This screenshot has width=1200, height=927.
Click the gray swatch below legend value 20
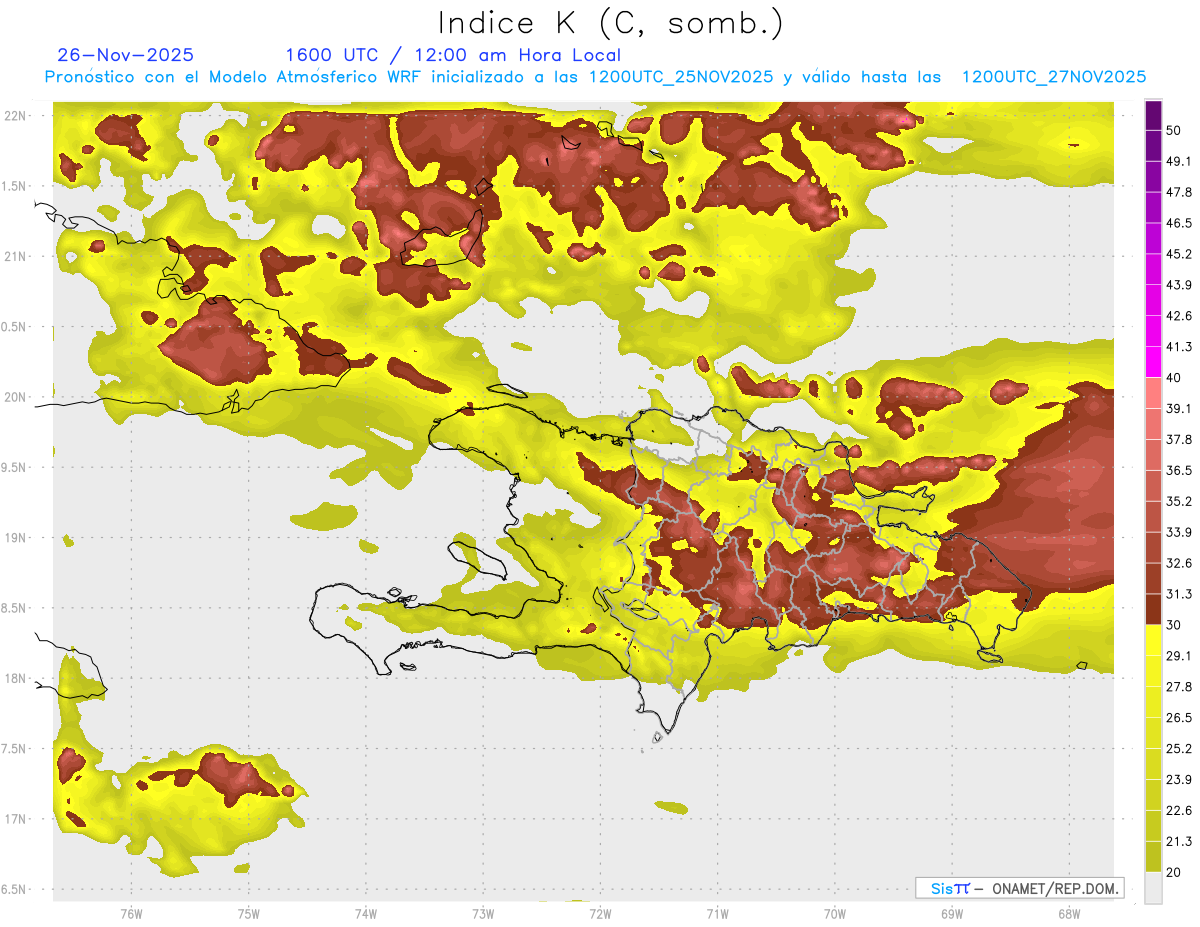click(x=1154, y=888)
